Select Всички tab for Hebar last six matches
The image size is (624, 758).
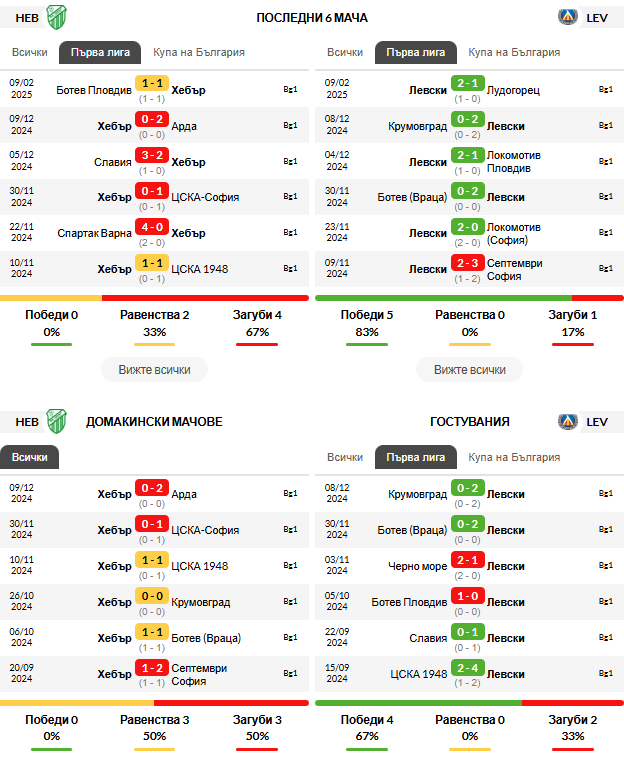pyautogui.click(x=29, y=52)
